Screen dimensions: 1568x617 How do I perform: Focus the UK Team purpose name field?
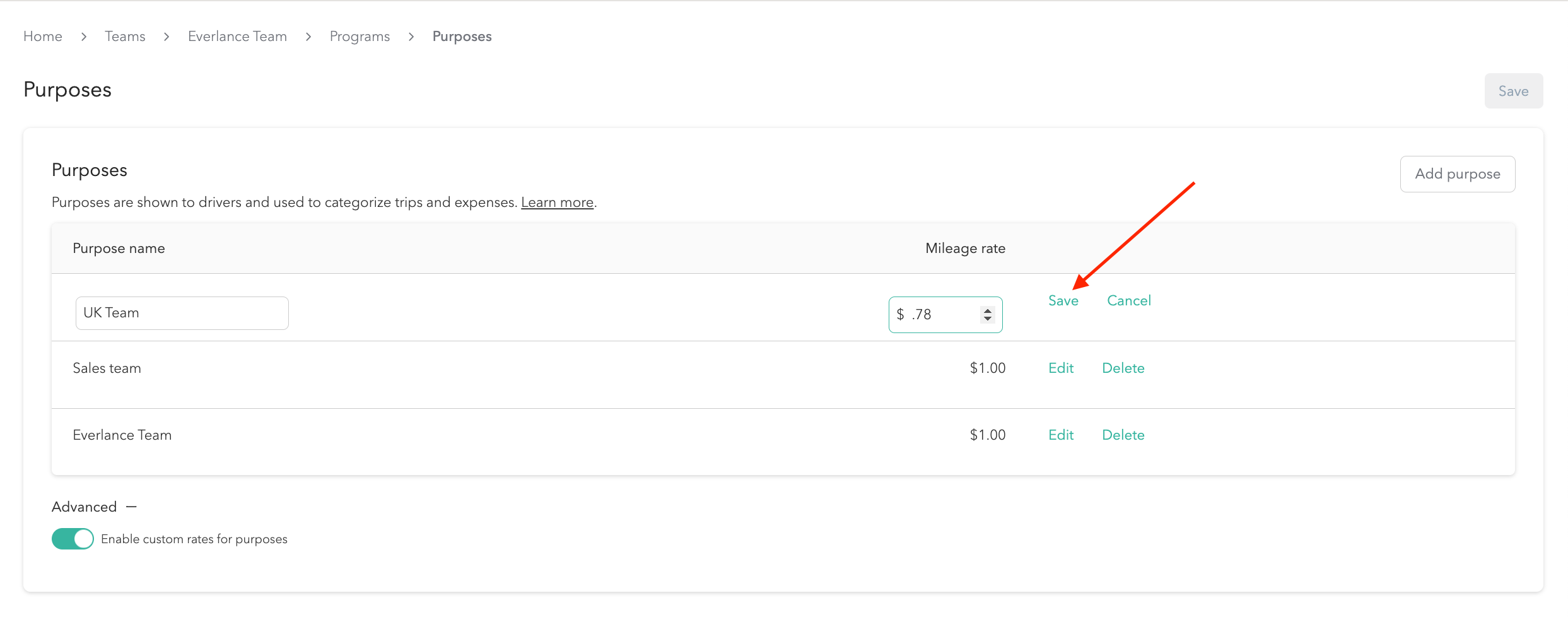(182, 313)
